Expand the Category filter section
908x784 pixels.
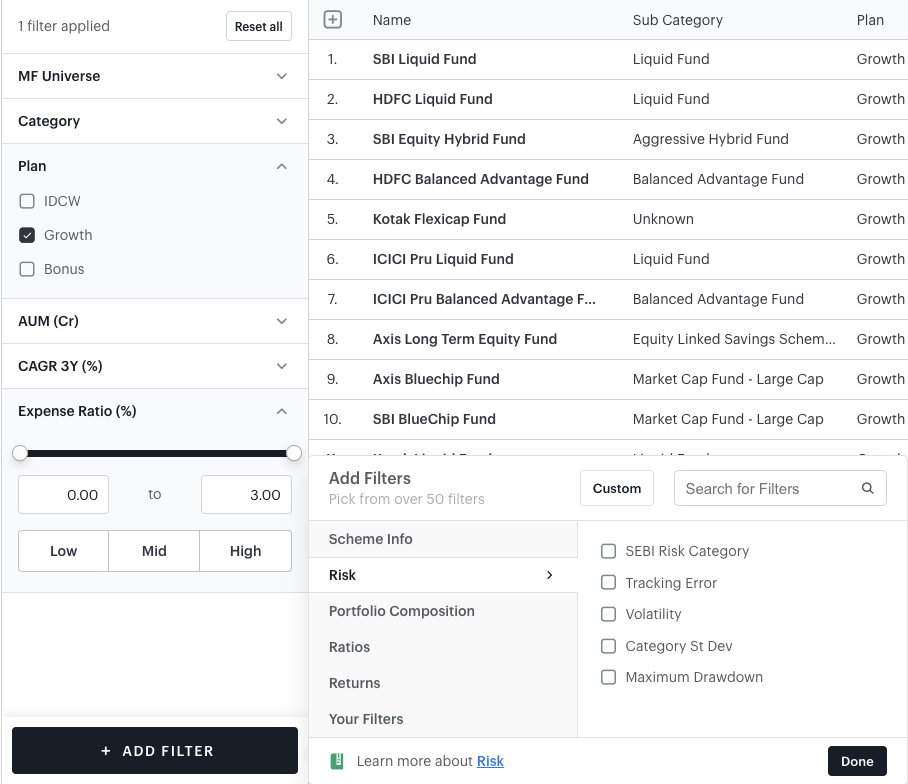click(155, 121)
